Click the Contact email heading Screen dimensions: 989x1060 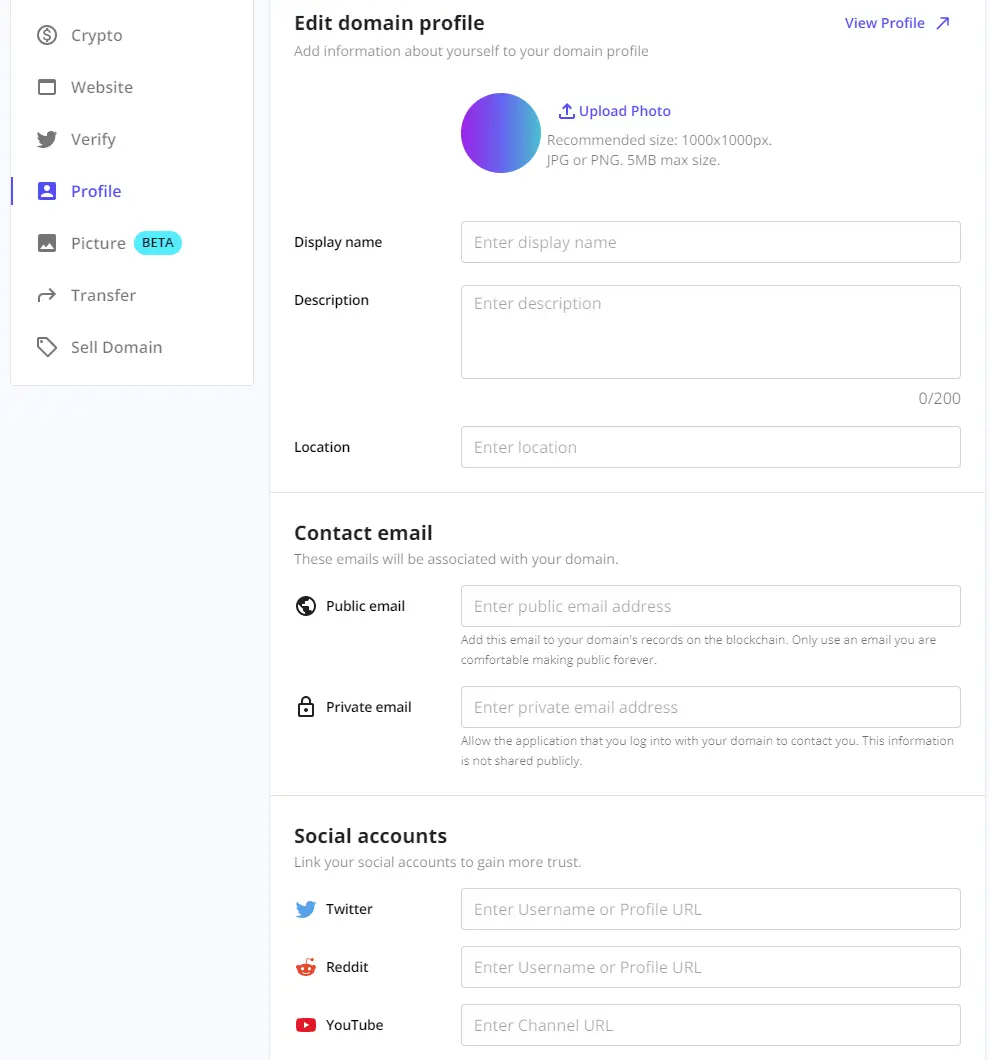(363, 533)
